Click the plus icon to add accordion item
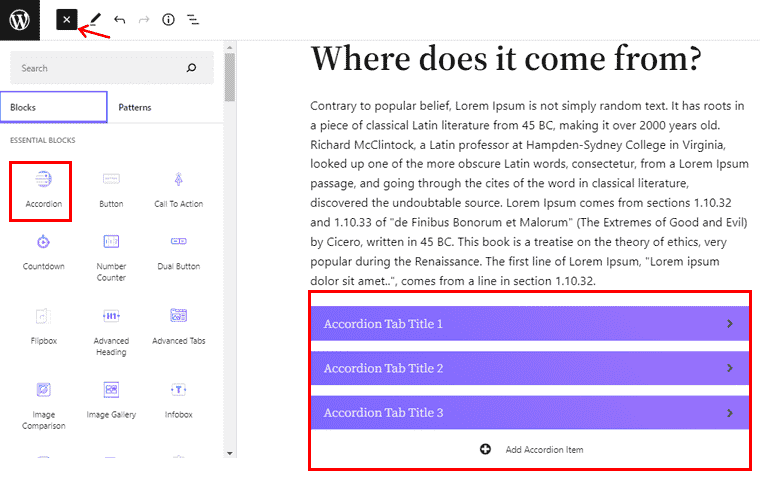The image size is (760, 480). coord(485,449)
